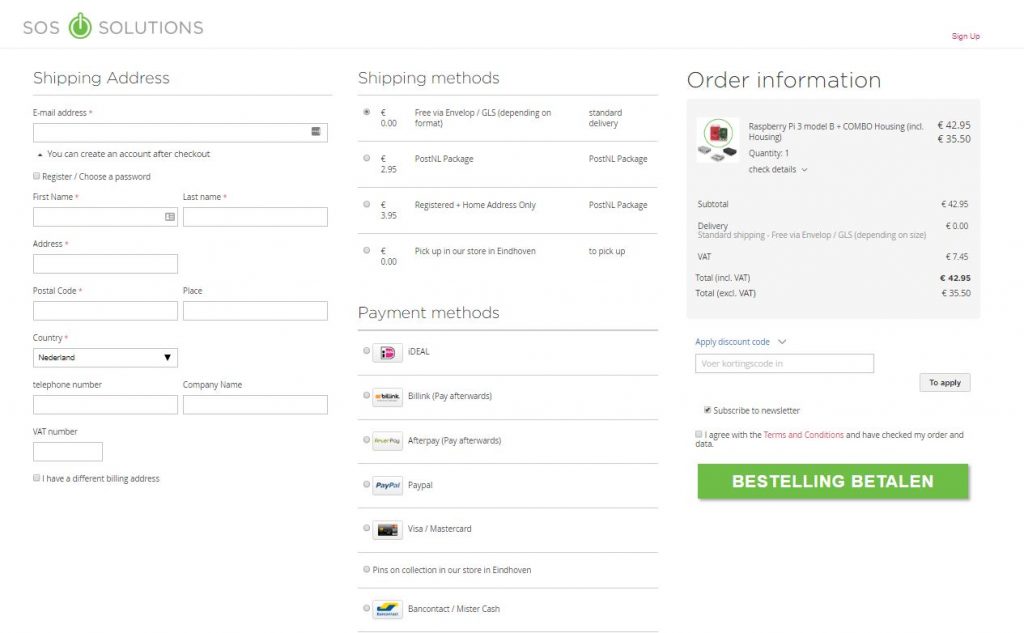This screenshot has width=1024, height=633.
Task: Click the SOS Solutions power logo
Action: coord(80,26)
